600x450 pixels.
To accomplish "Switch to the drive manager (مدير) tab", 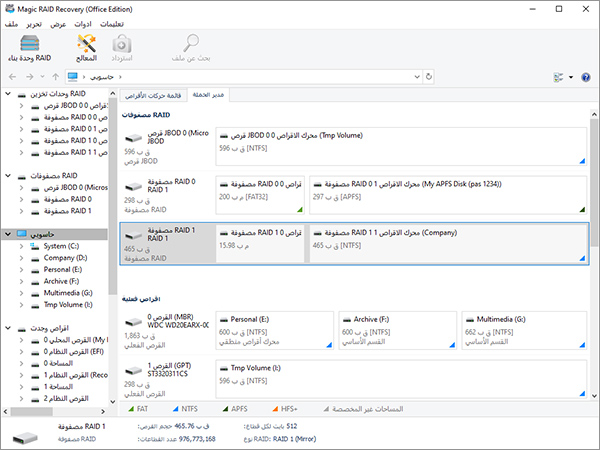I will click(208, 95).
